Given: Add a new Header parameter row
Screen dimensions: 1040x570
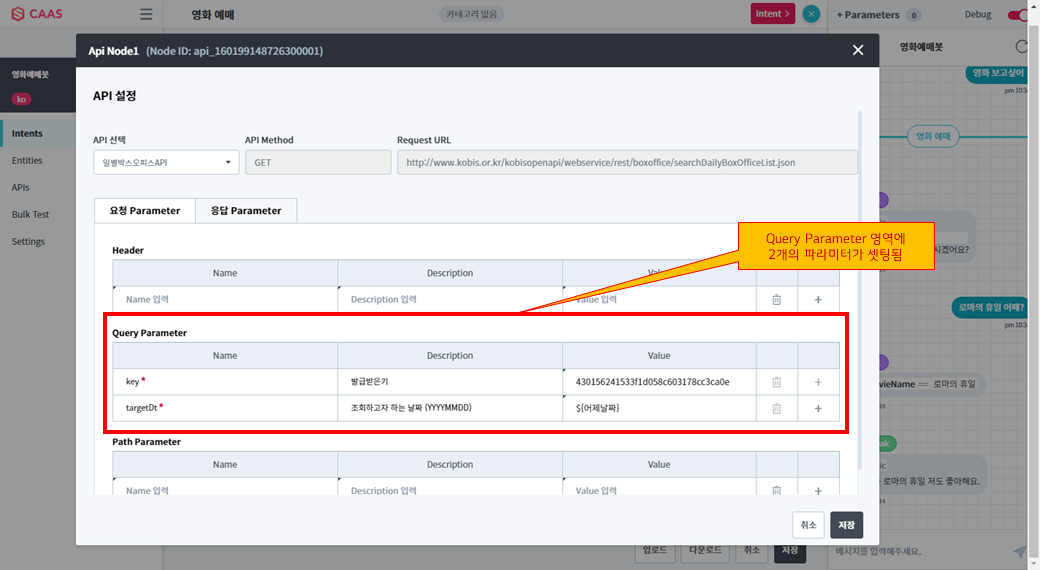Looking at the screenshot, I should tap(818, 299).
